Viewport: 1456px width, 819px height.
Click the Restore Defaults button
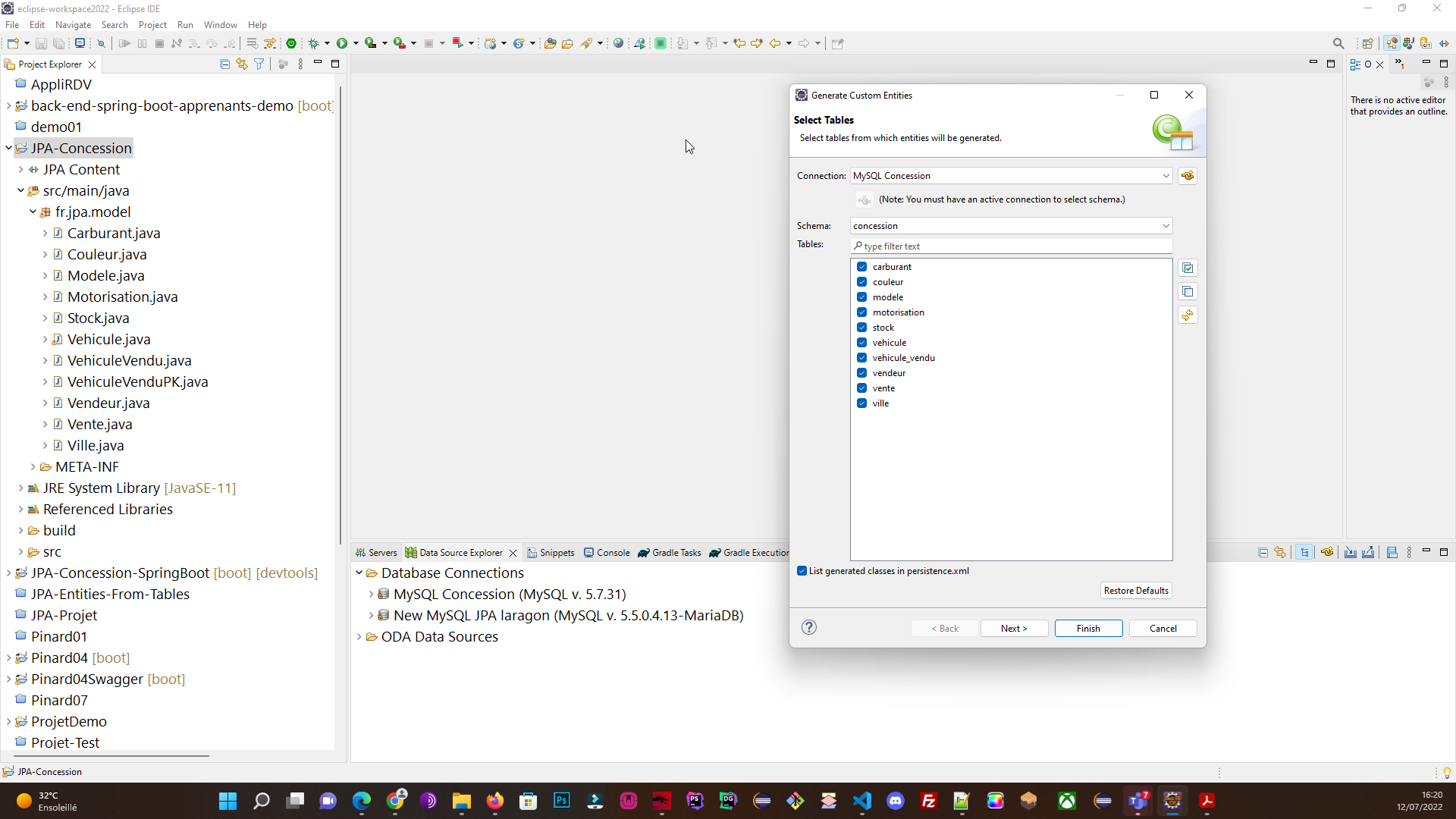pyautogui.click(x=1135, y=591)
